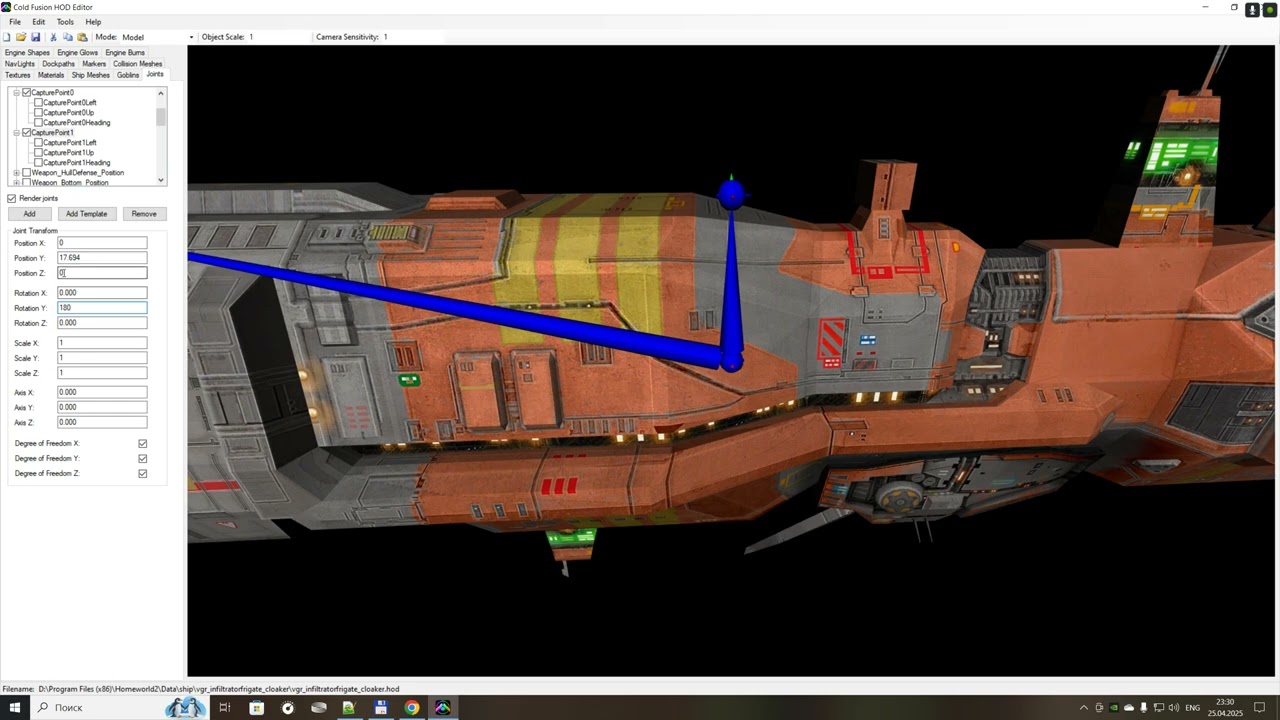Check the CapturePoint0Left joint checkbox
Screen dimensions: 1280x720
39,103
